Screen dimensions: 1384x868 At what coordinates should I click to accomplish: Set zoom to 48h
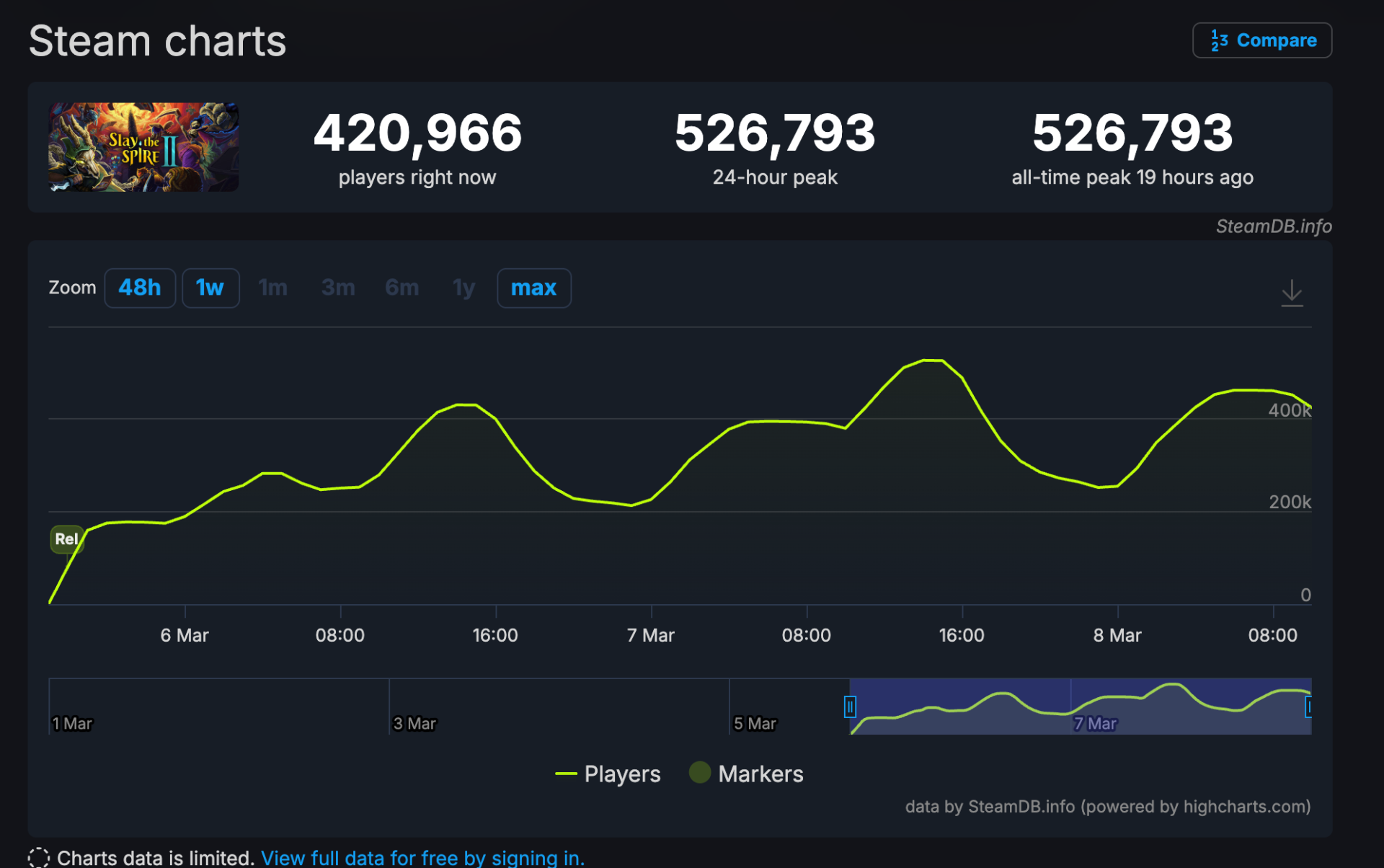pyautogui.click(x=140, y=288)
